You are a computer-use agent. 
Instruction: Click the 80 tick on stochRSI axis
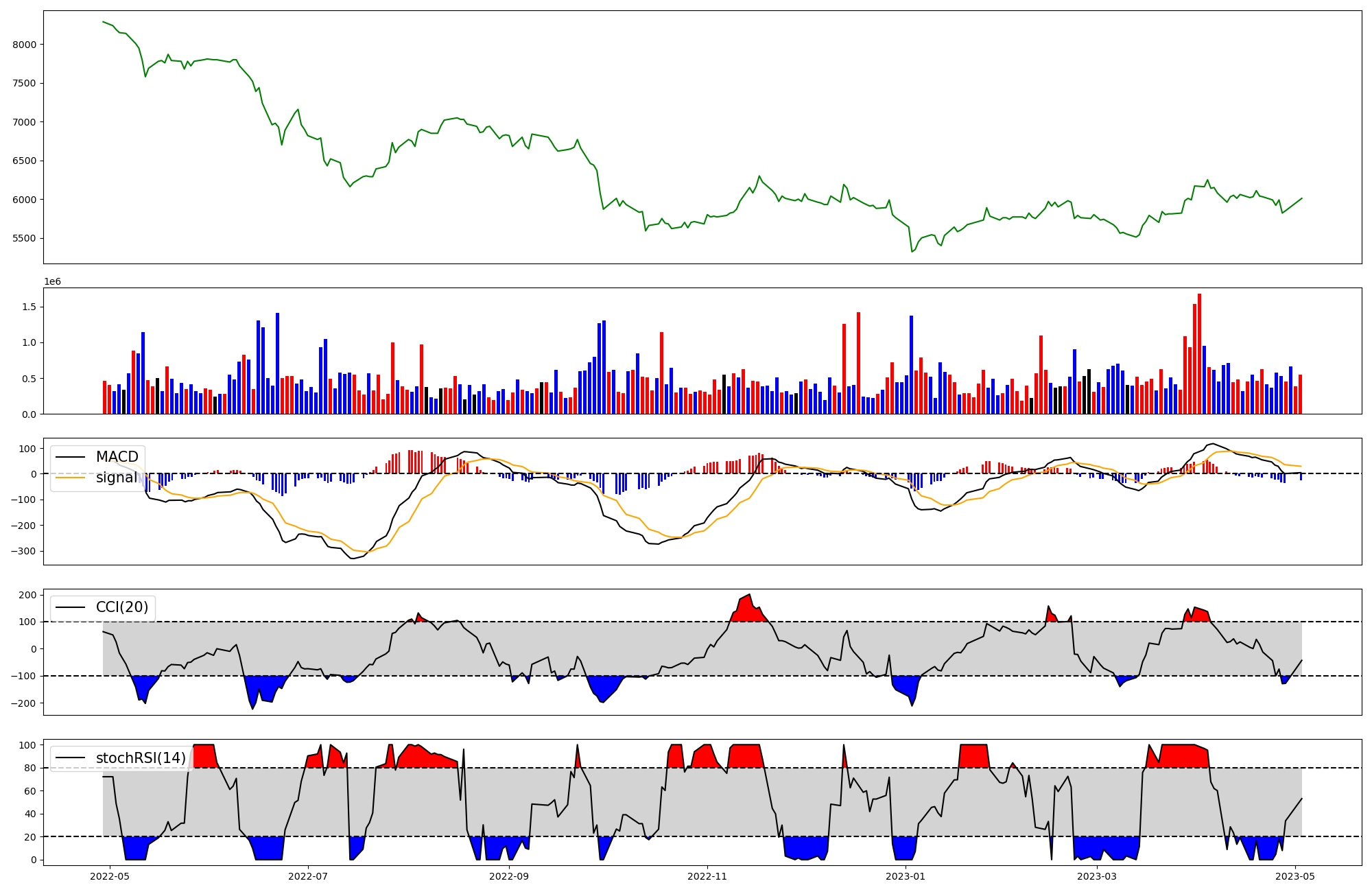[31, 768]
